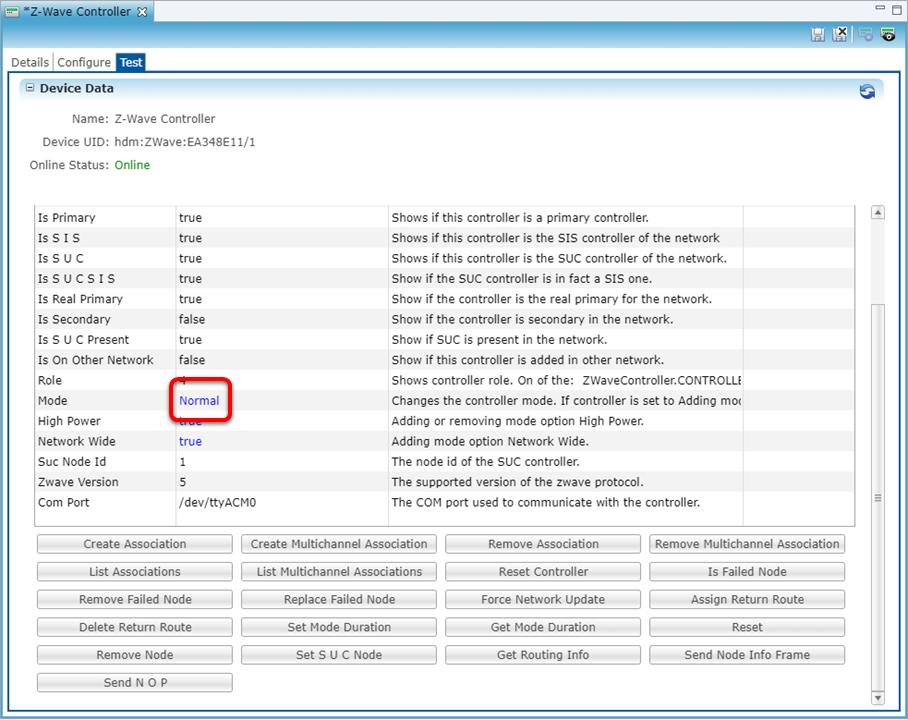
Task: Click Set Mode Duration button
Action: [339, 627]
